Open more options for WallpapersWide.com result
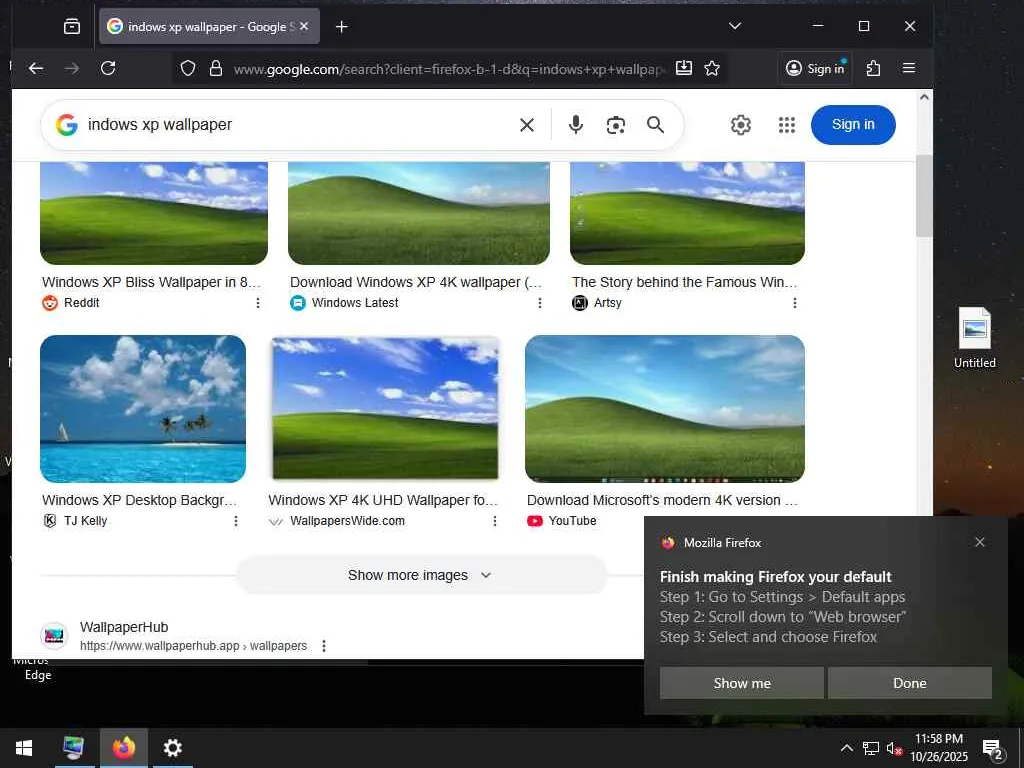 click(494, 521)
